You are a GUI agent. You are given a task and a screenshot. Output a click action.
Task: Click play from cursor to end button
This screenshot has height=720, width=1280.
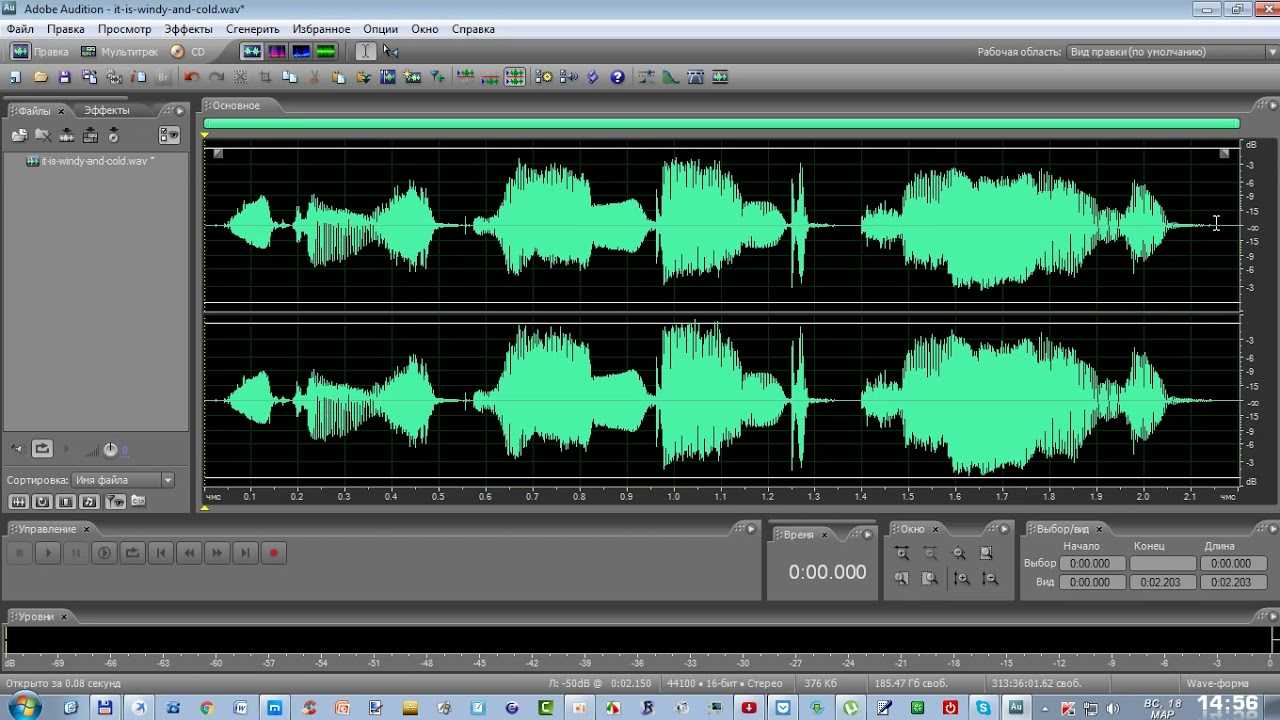(104, 553)
